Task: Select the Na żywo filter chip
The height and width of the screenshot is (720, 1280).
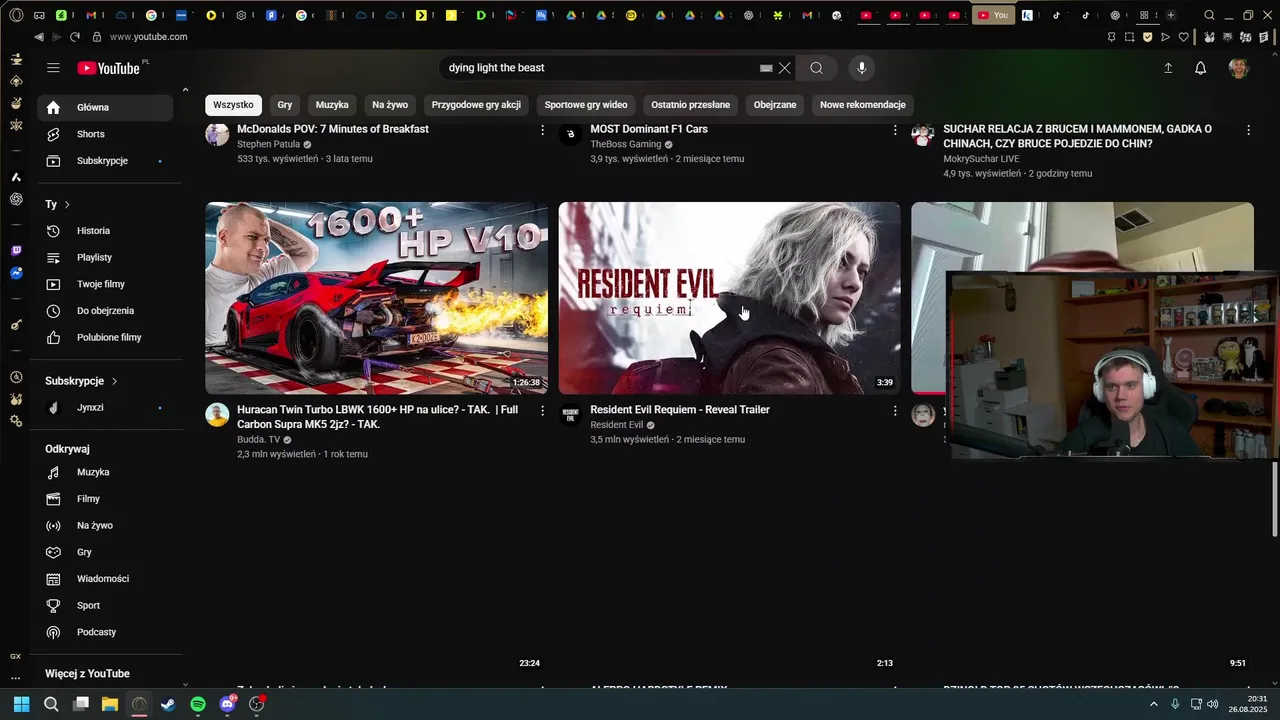Action: coord(390,105)
